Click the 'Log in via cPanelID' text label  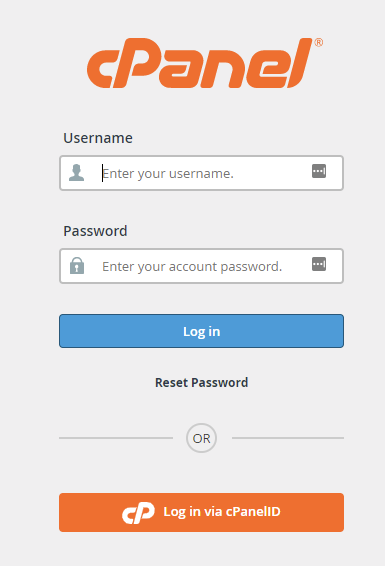(222, 512)
